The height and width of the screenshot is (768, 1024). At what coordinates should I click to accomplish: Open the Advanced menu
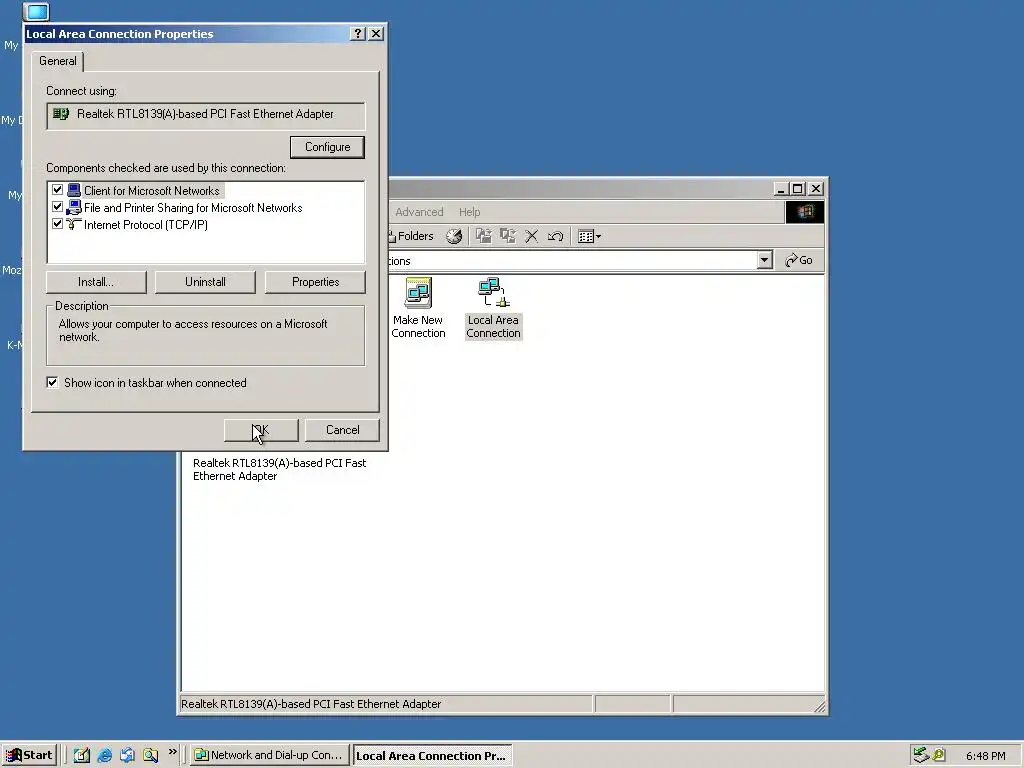click(419, 212)
